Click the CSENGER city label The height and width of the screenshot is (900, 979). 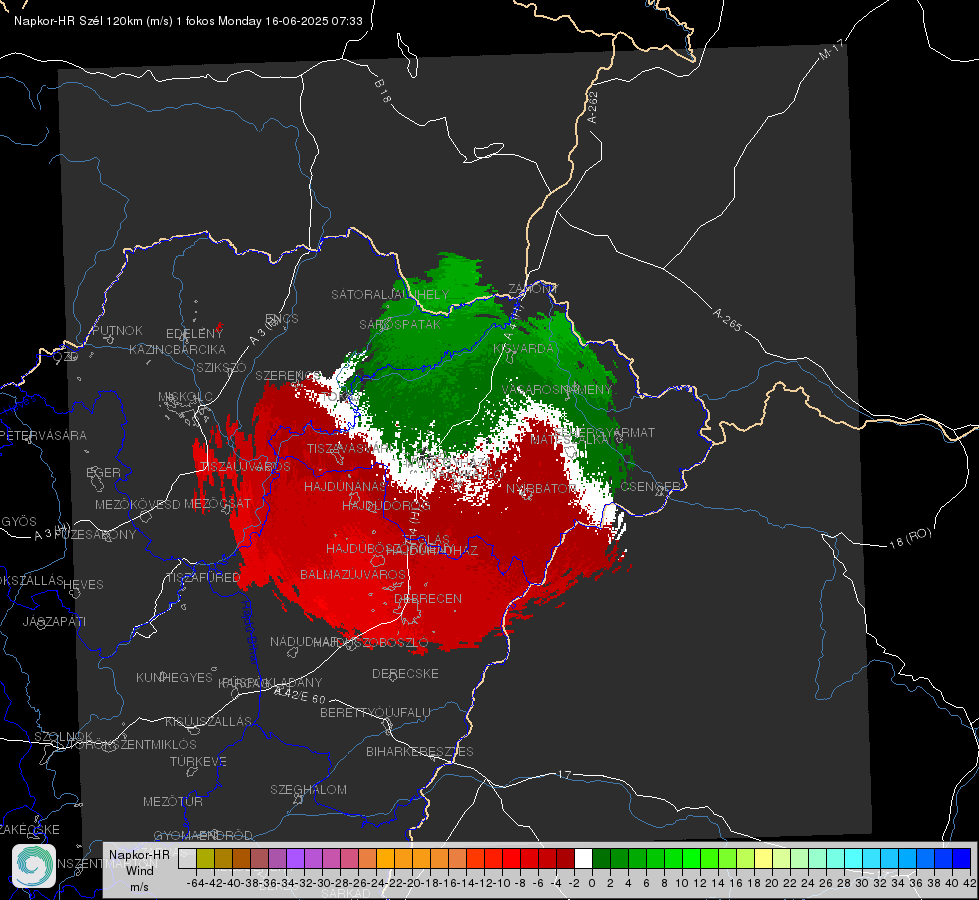point(650,486)
